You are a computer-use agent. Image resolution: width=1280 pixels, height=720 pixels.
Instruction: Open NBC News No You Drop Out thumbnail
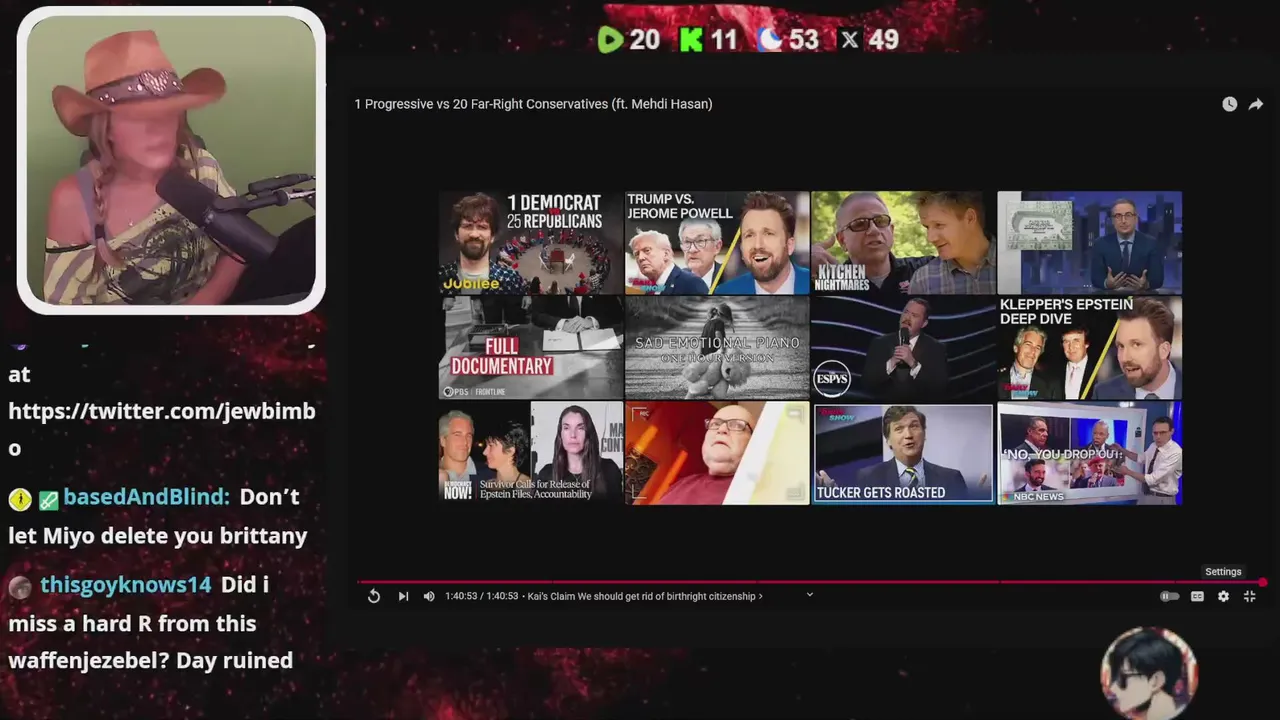pos(1089,453)
